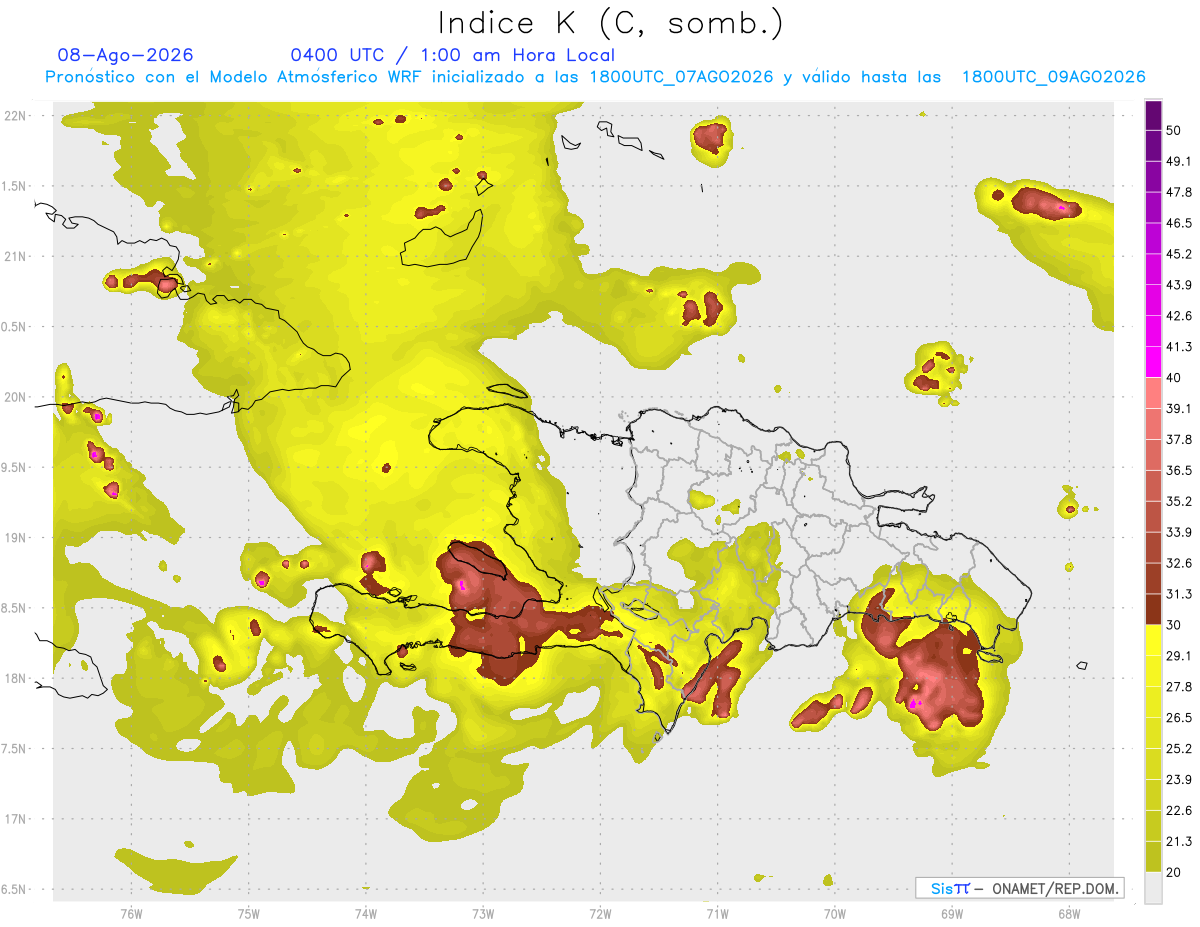
Task: Click the colorbar value '20' at the bottom
Action: click(1174, 873)
